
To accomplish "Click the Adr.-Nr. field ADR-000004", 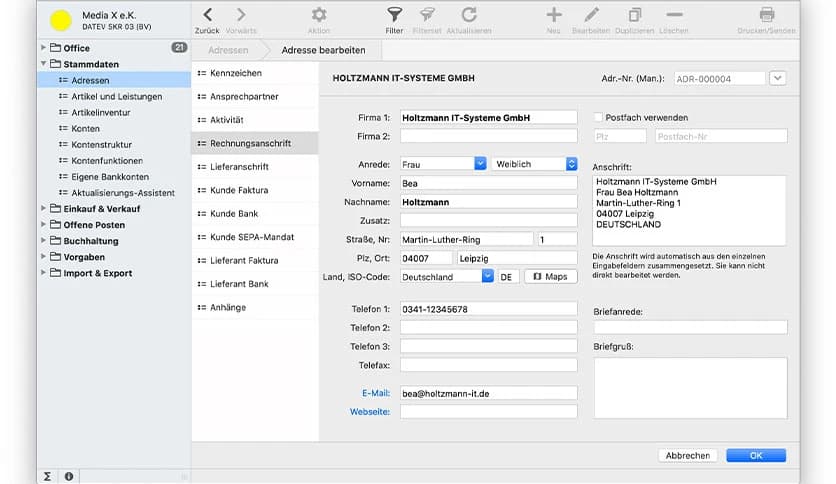I will 719,79.
